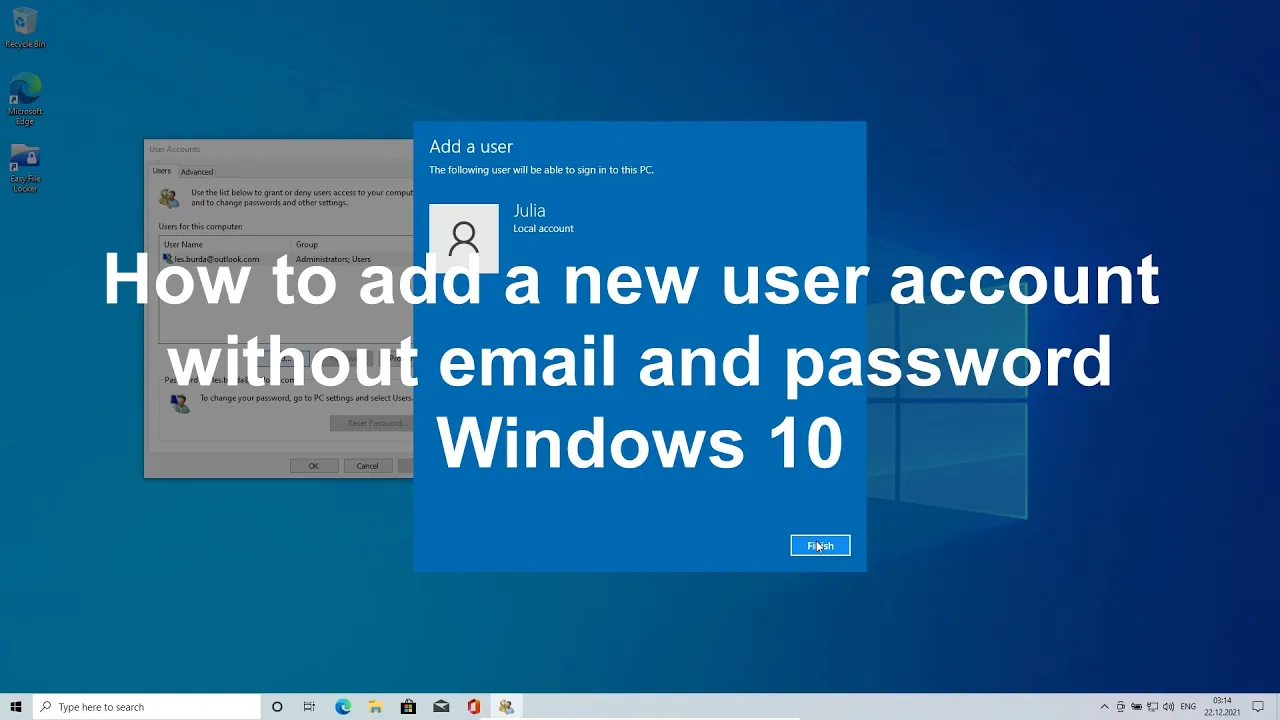Screen dimensions: 1280x720
Task: Open the volume control in the tray
Action: [x=1168, y=707]
